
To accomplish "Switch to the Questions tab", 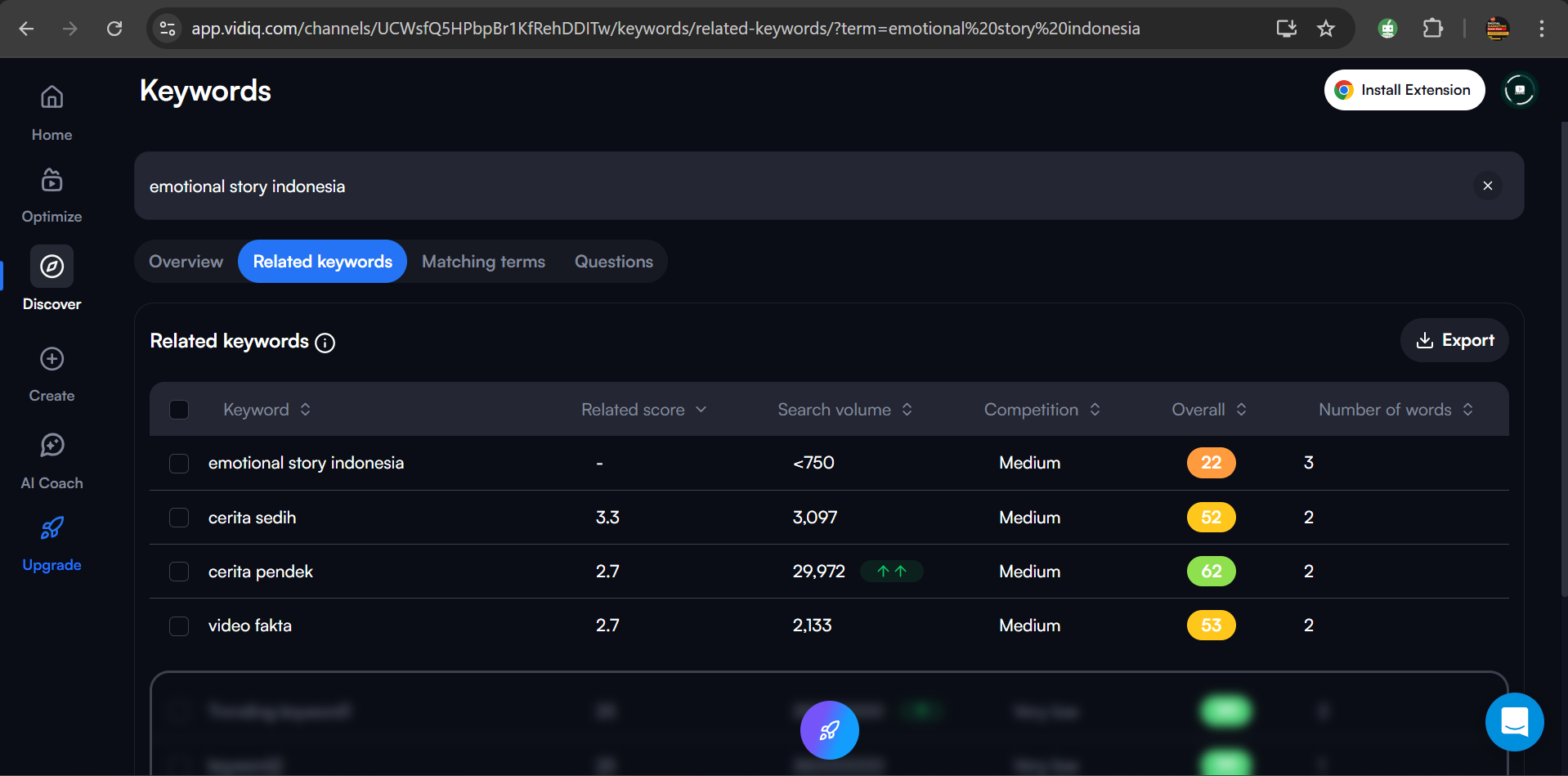I will coord(613,262).
